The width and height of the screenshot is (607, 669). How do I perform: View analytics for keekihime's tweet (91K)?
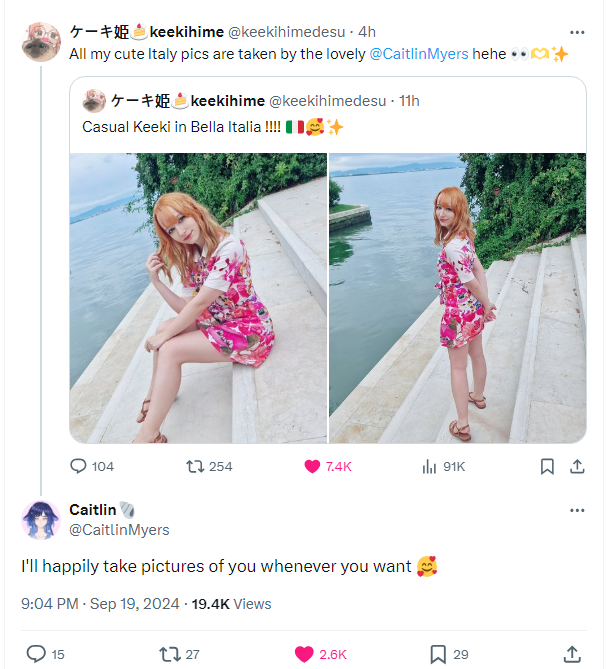430,466
